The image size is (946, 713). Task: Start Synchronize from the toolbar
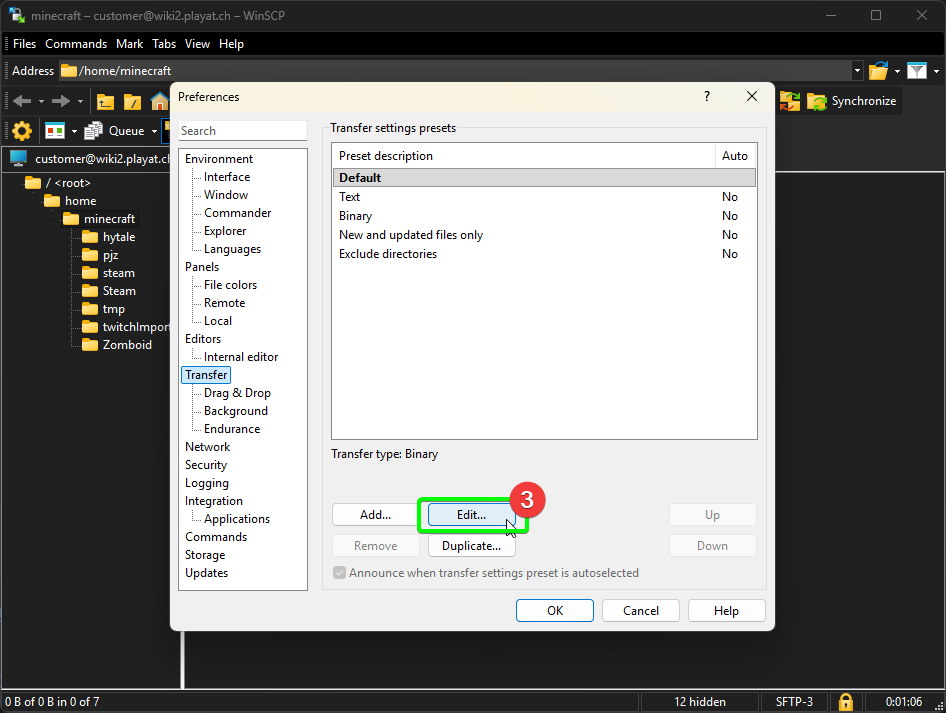[x=852, y=101]
